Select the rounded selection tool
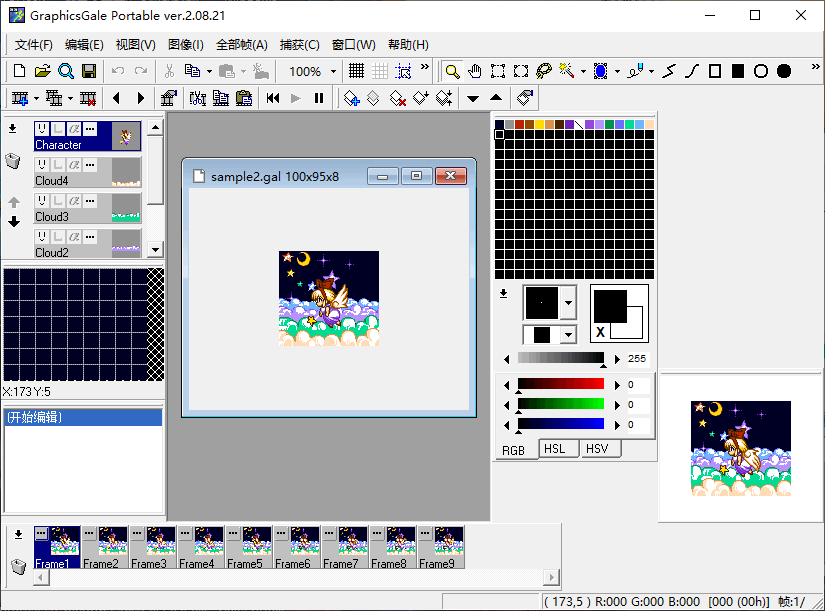Screen dimensions: 825x611 point(521,71)
